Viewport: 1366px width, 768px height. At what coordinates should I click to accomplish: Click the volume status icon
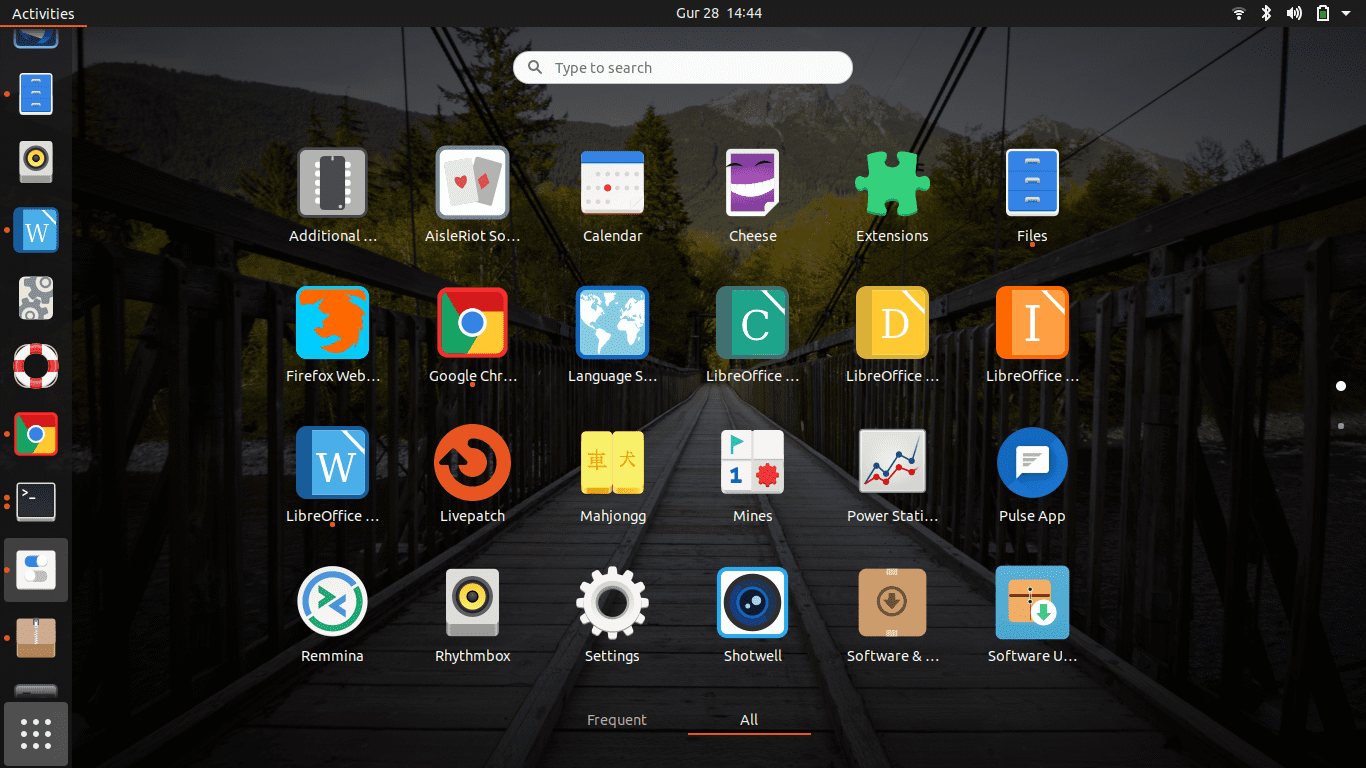tap(1294, 13)
